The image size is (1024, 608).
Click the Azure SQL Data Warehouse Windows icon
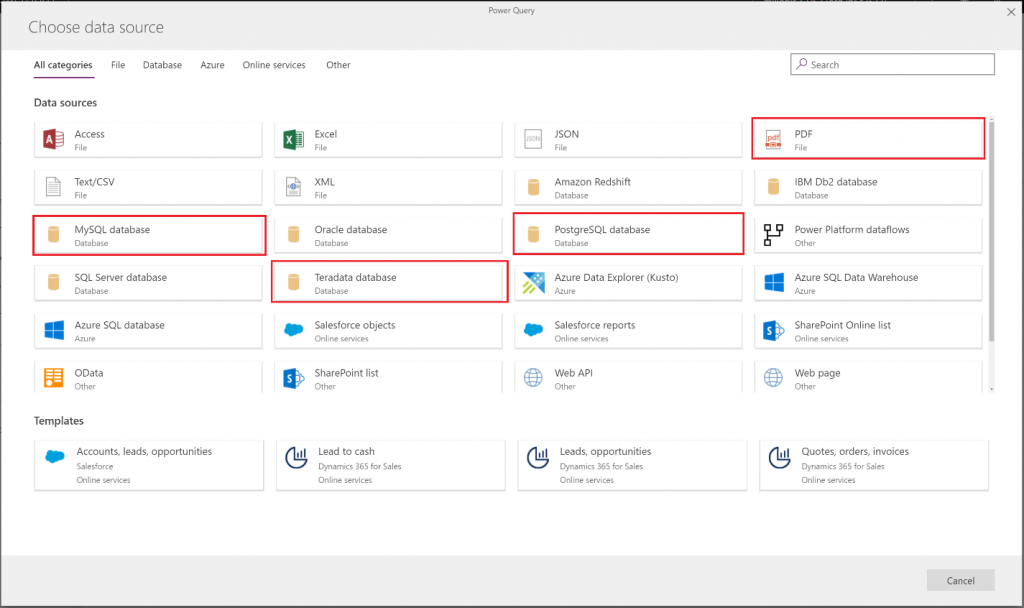click(774, 283)
